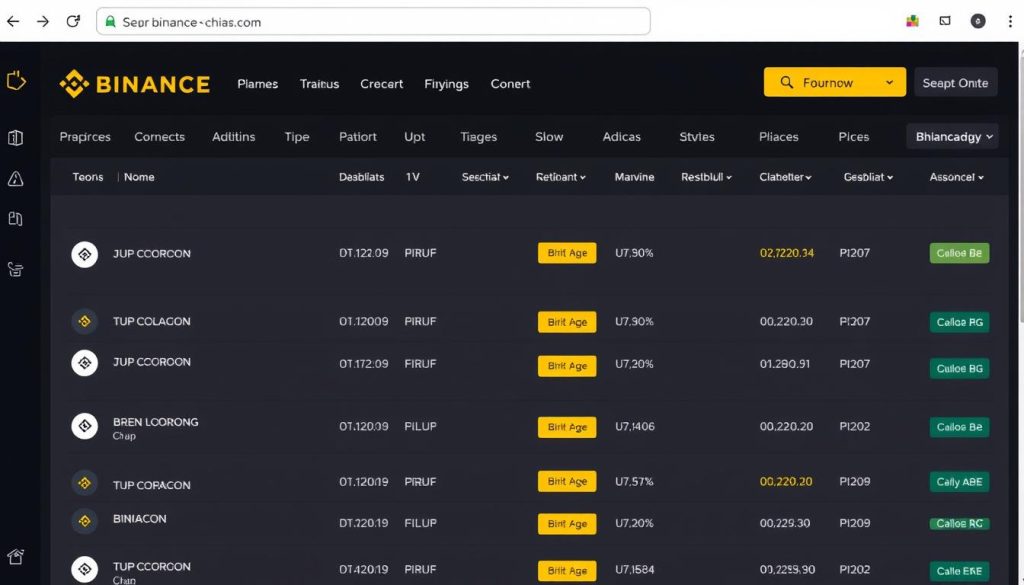Screen dimensions: 1024x585
Task: Open the Fiiyings menu
Action: [x=446, y=84]
